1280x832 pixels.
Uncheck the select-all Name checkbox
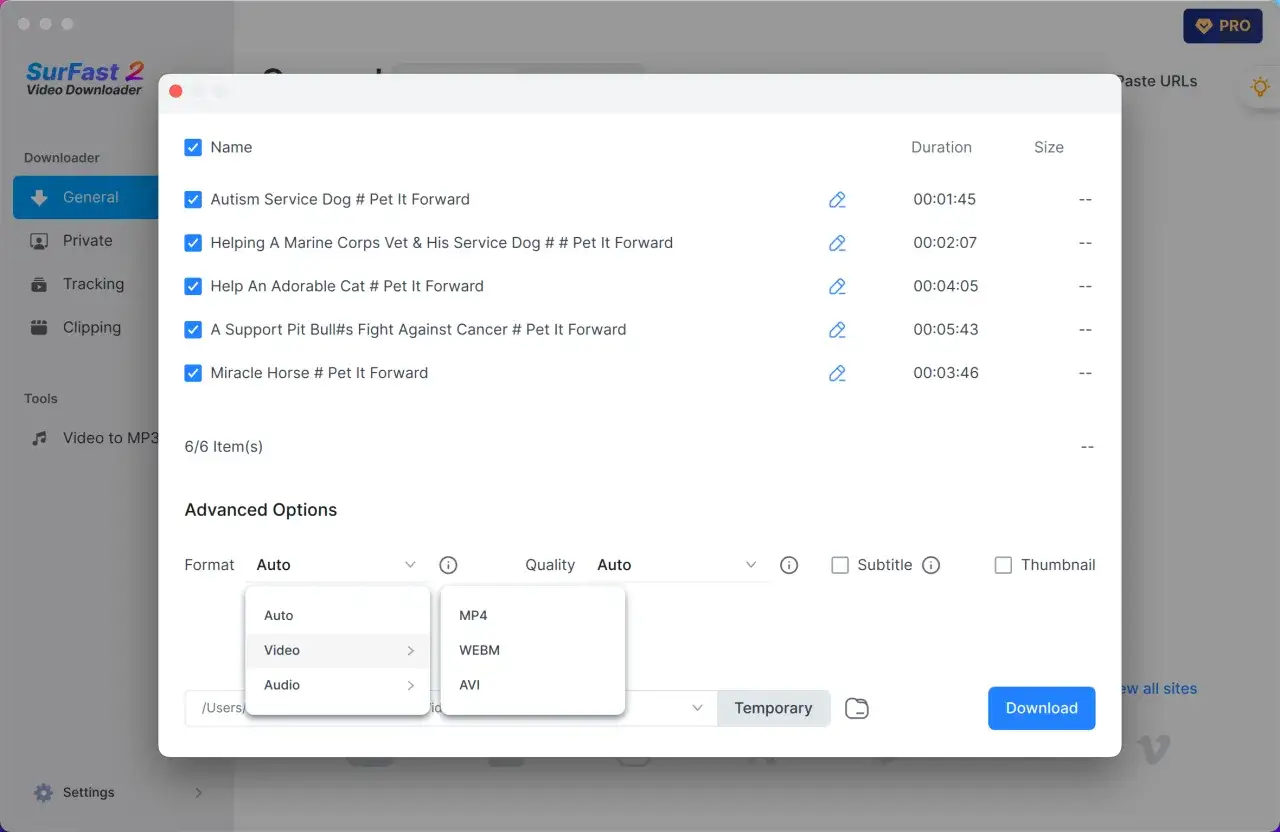click(x=193, y=147)
